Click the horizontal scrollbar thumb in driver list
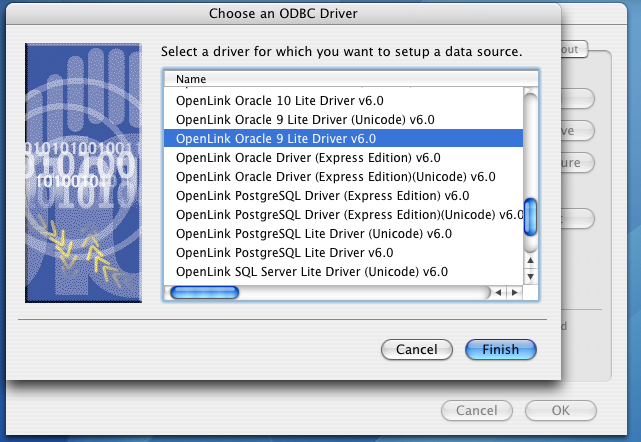 [204, 292]
